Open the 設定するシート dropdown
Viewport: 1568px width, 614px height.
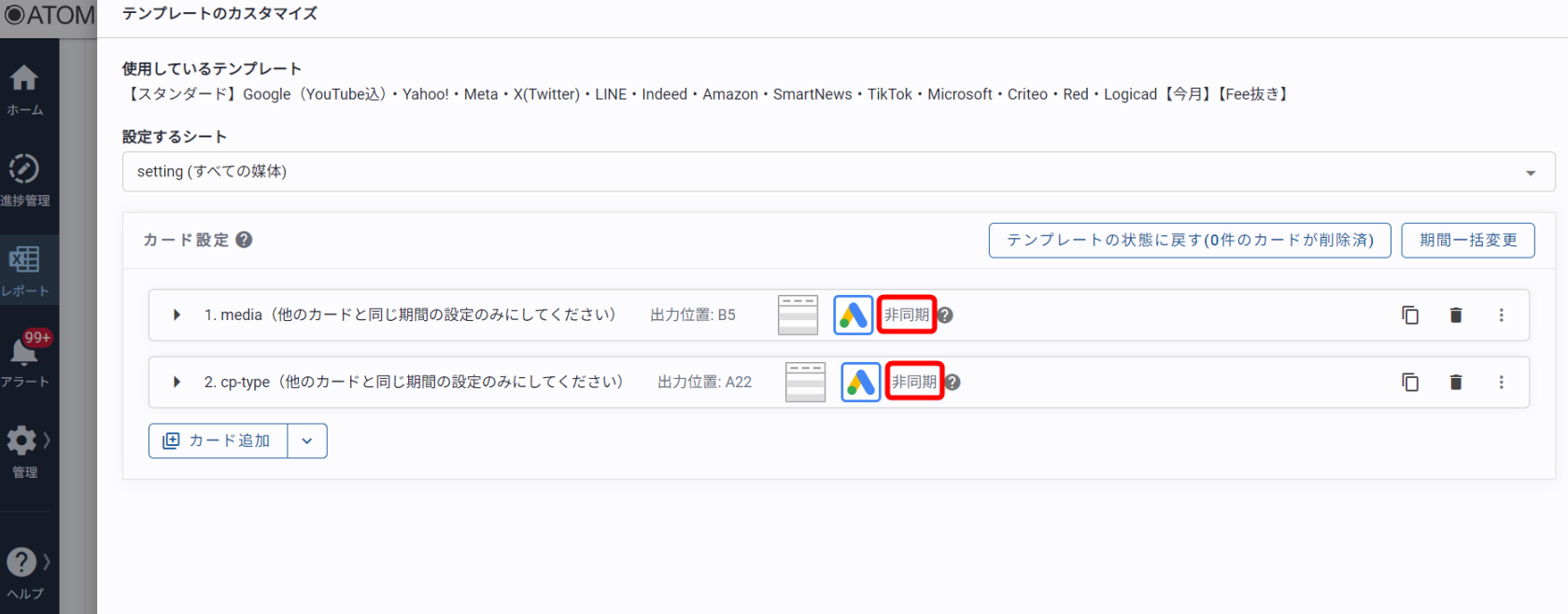pos(838,172)
